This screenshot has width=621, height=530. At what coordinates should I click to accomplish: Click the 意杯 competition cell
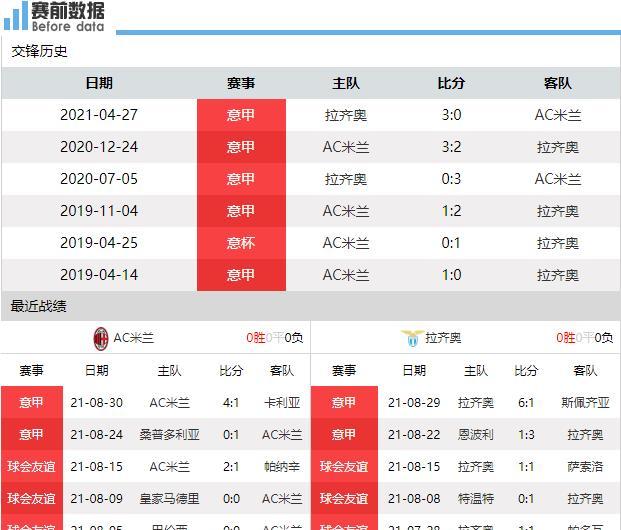coord(241,243)
